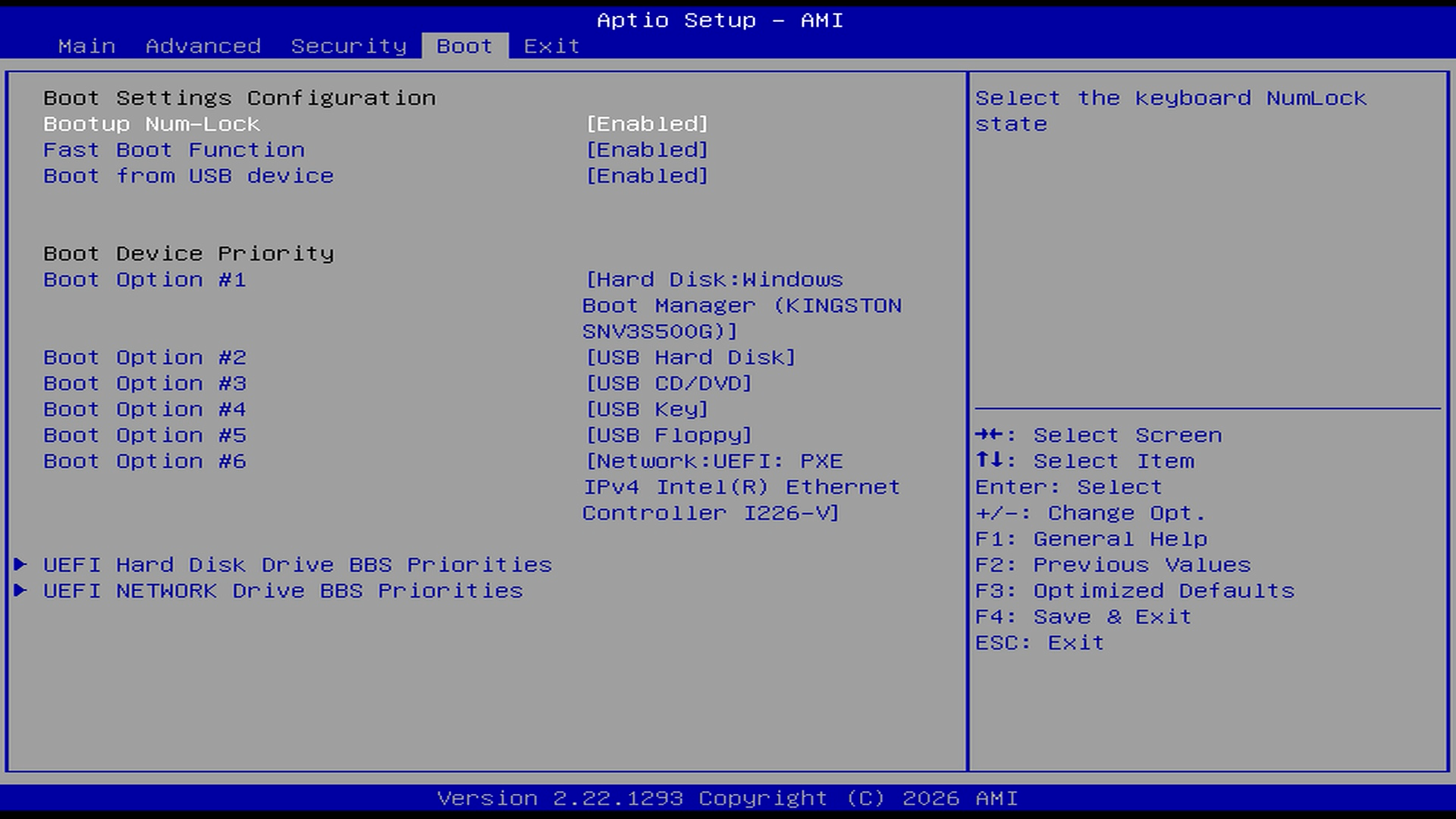Select Boot Option #1 label
This screenshot has width=1456, height=819.
coord(145,279)
